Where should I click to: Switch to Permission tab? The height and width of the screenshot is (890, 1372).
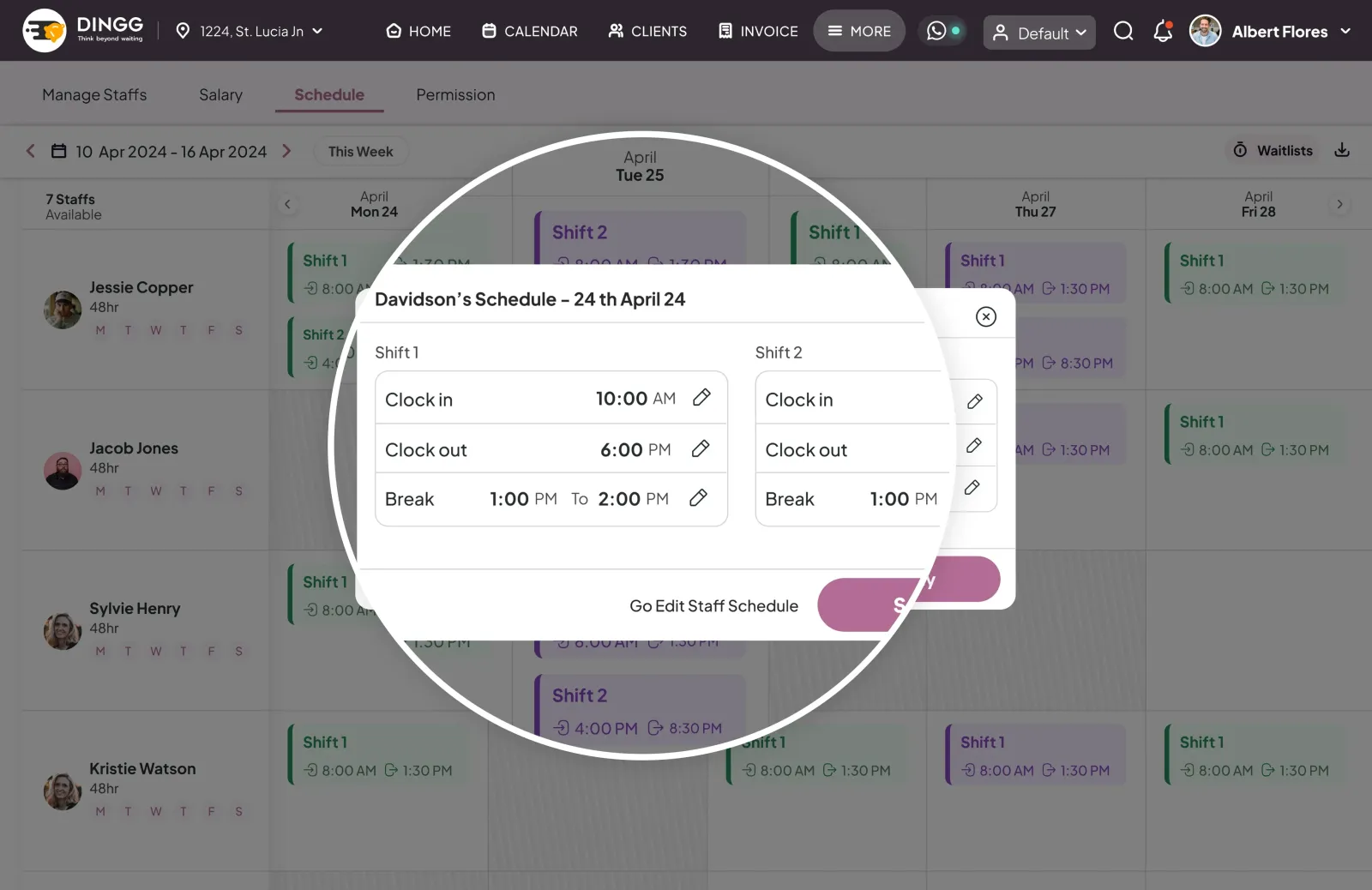tap(455, 95)
